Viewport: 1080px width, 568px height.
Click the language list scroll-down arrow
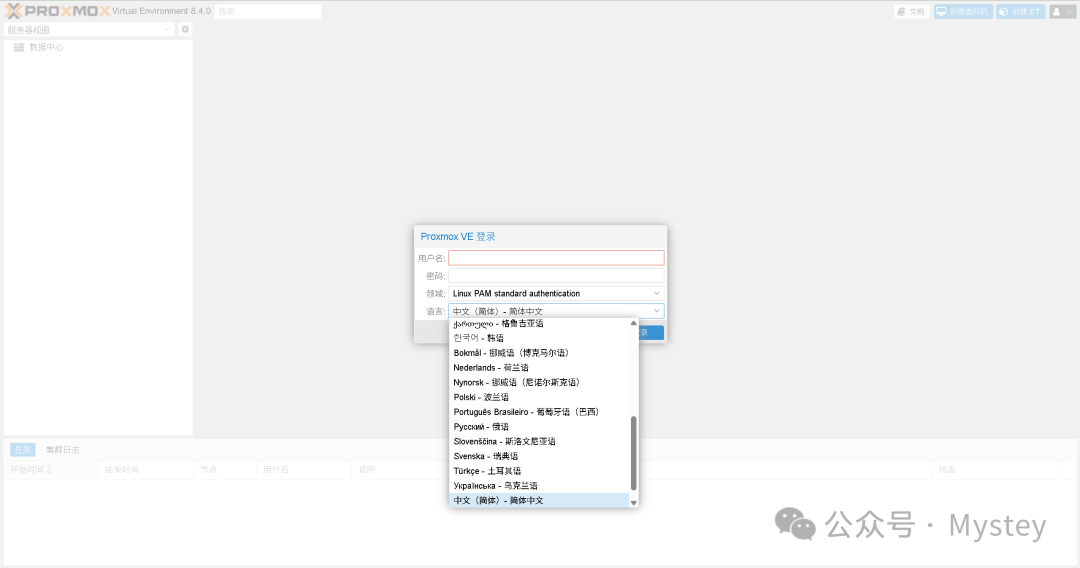point(634,503)
